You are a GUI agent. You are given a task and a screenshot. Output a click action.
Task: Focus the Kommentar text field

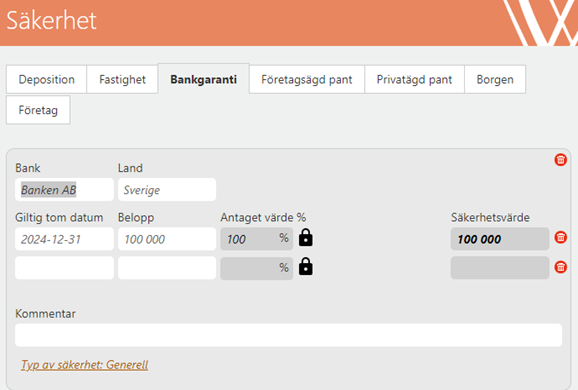coord(289,335)
